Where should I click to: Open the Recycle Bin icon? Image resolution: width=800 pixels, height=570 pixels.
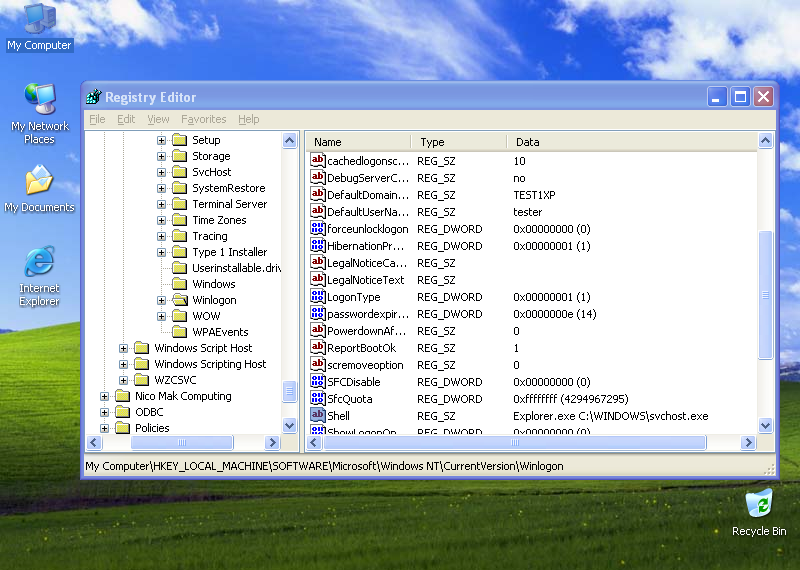pos(759,512)
